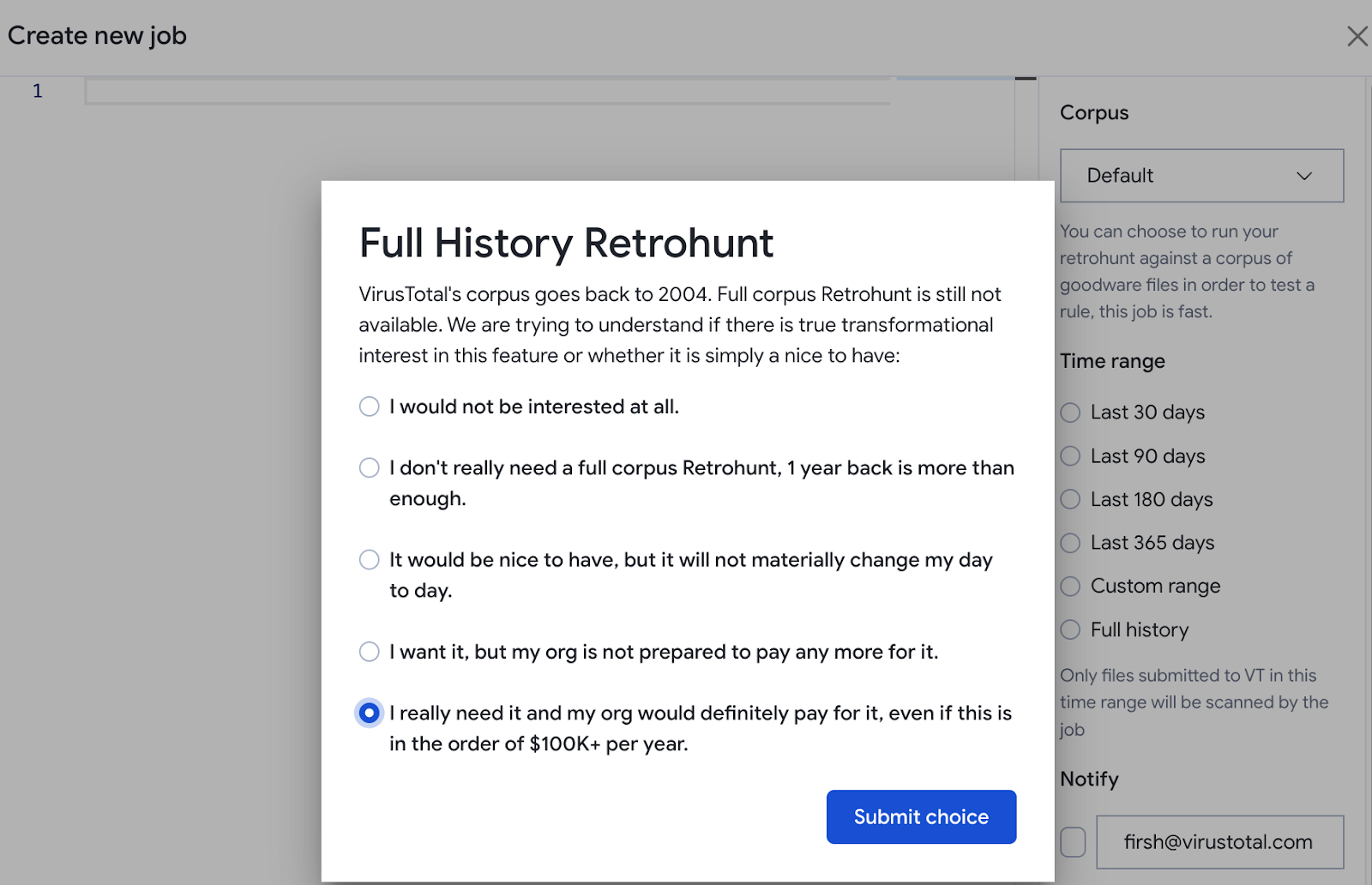This screenshot has width=1372, height=885.
Task: Click the 'Notify' section label
Action: pos(1089,780)
